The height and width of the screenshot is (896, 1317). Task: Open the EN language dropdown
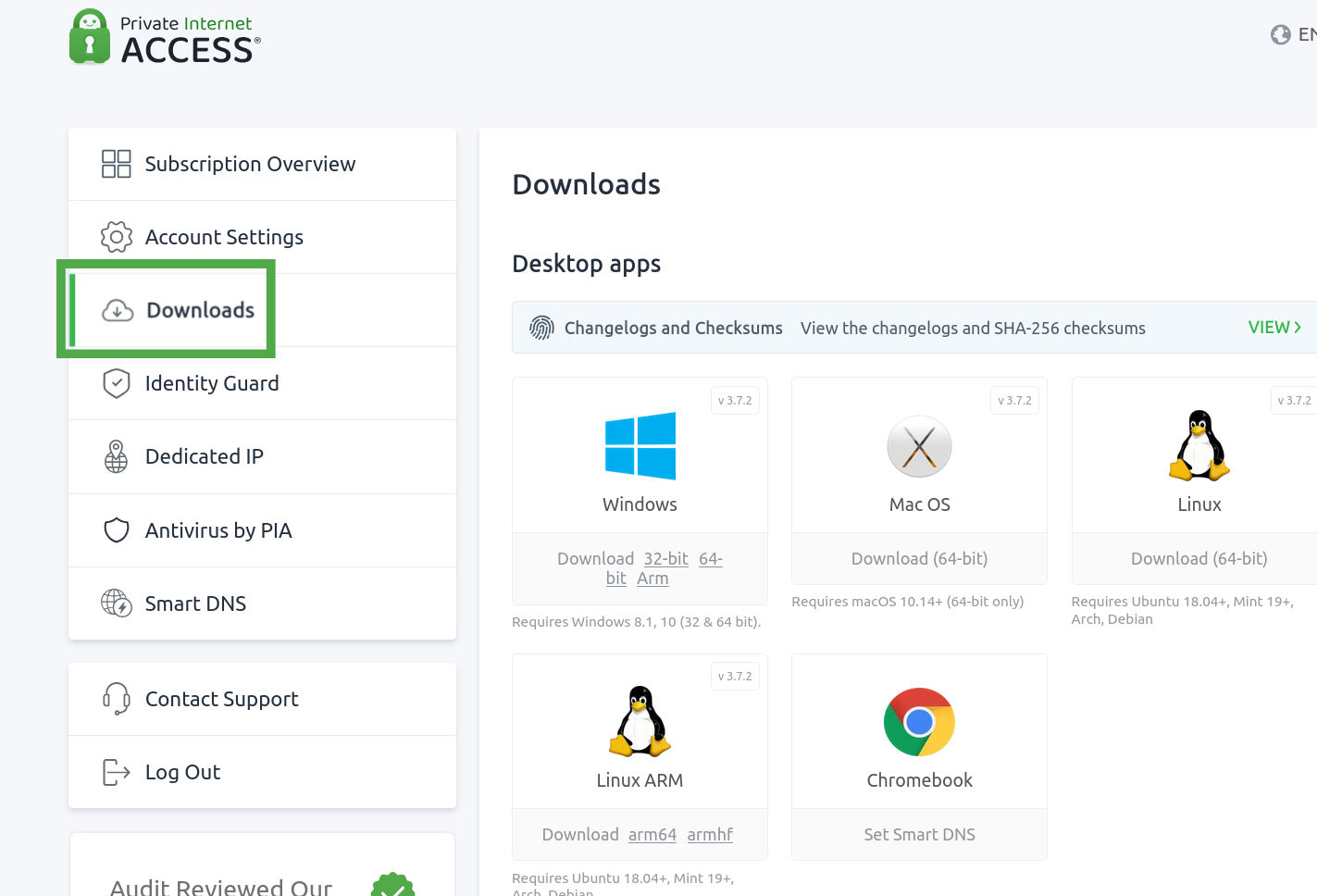coord(1294,35)
